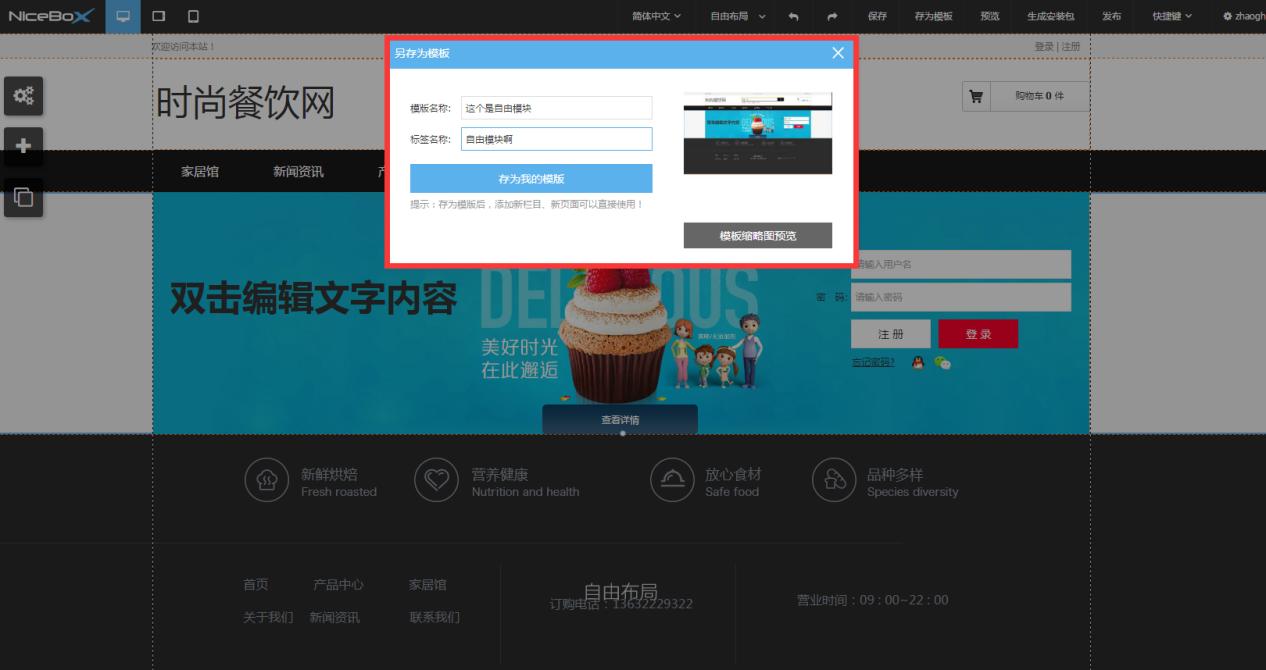Click the 标签名称 tag name input field
Image resolution: width=1266 pixels, height=670 pixels.
[556, 139]
